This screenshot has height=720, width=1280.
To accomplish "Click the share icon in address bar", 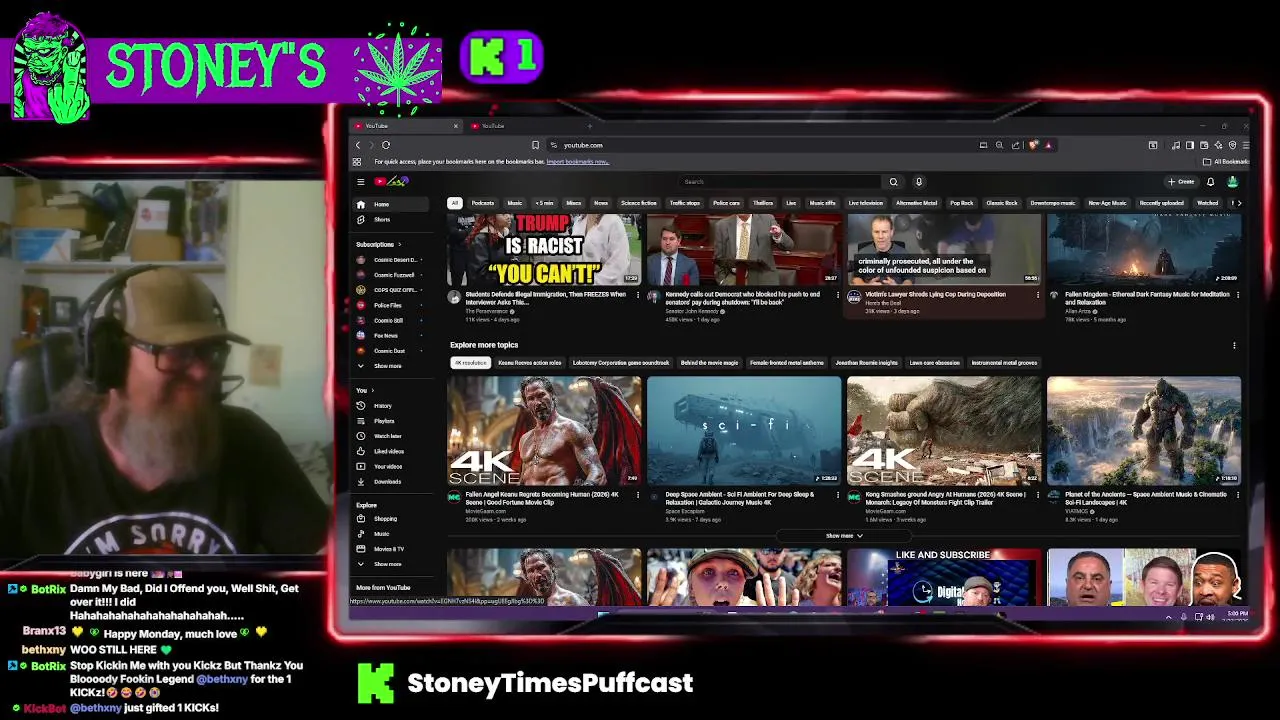I will point(1016,145).
